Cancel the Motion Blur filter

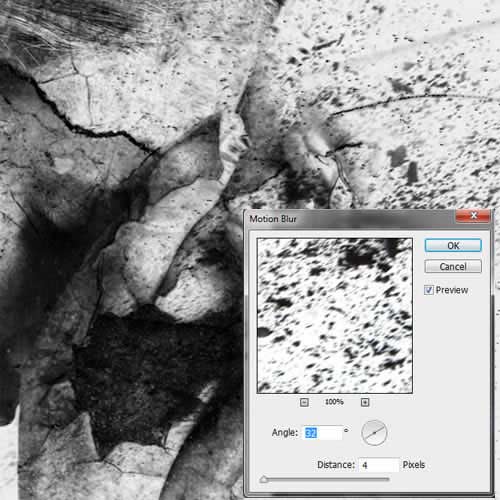[x=453, y=266]
